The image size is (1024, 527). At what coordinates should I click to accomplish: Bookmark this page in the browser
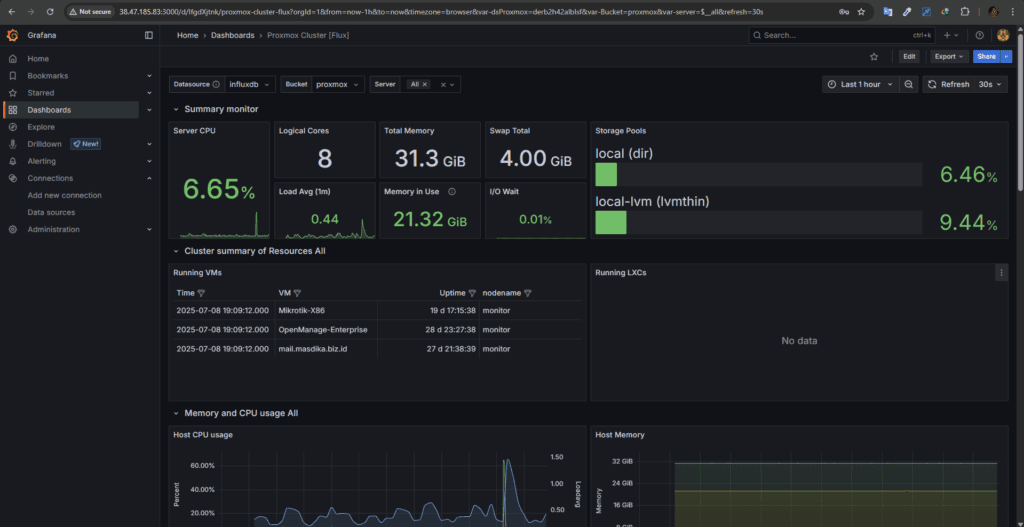[861, 12]
